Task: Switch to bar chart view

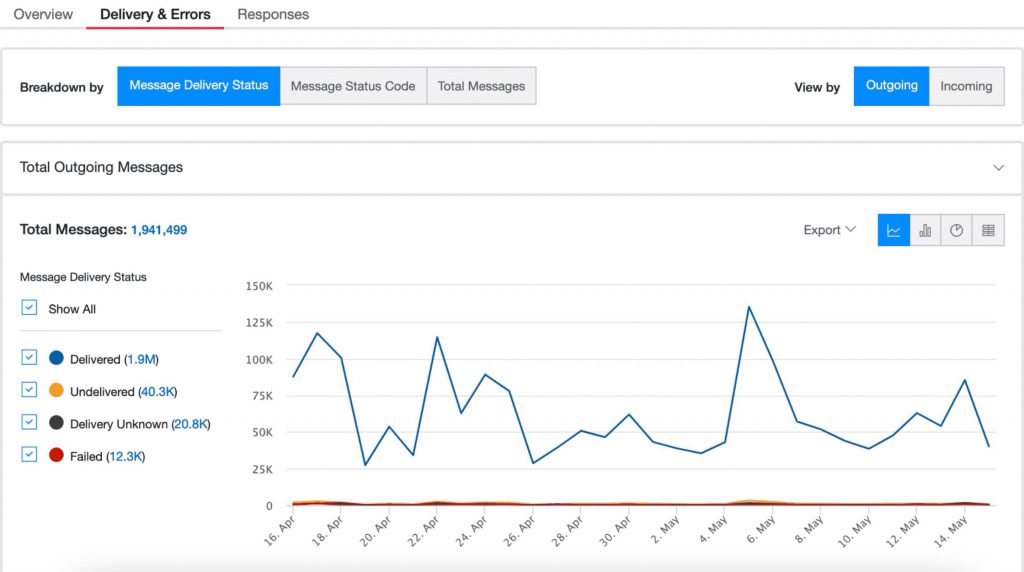Action: pyautogui.click(x=925, y=230)
